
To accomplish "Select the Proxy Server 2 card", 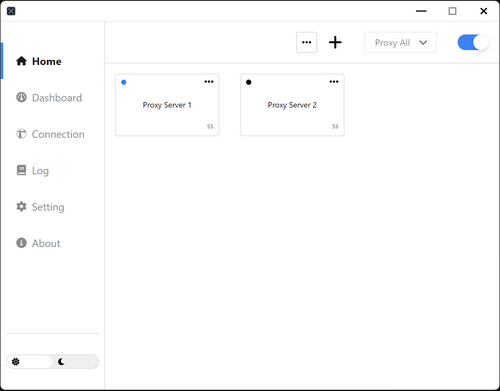I will pyautogui.click(x=292, y=105).
